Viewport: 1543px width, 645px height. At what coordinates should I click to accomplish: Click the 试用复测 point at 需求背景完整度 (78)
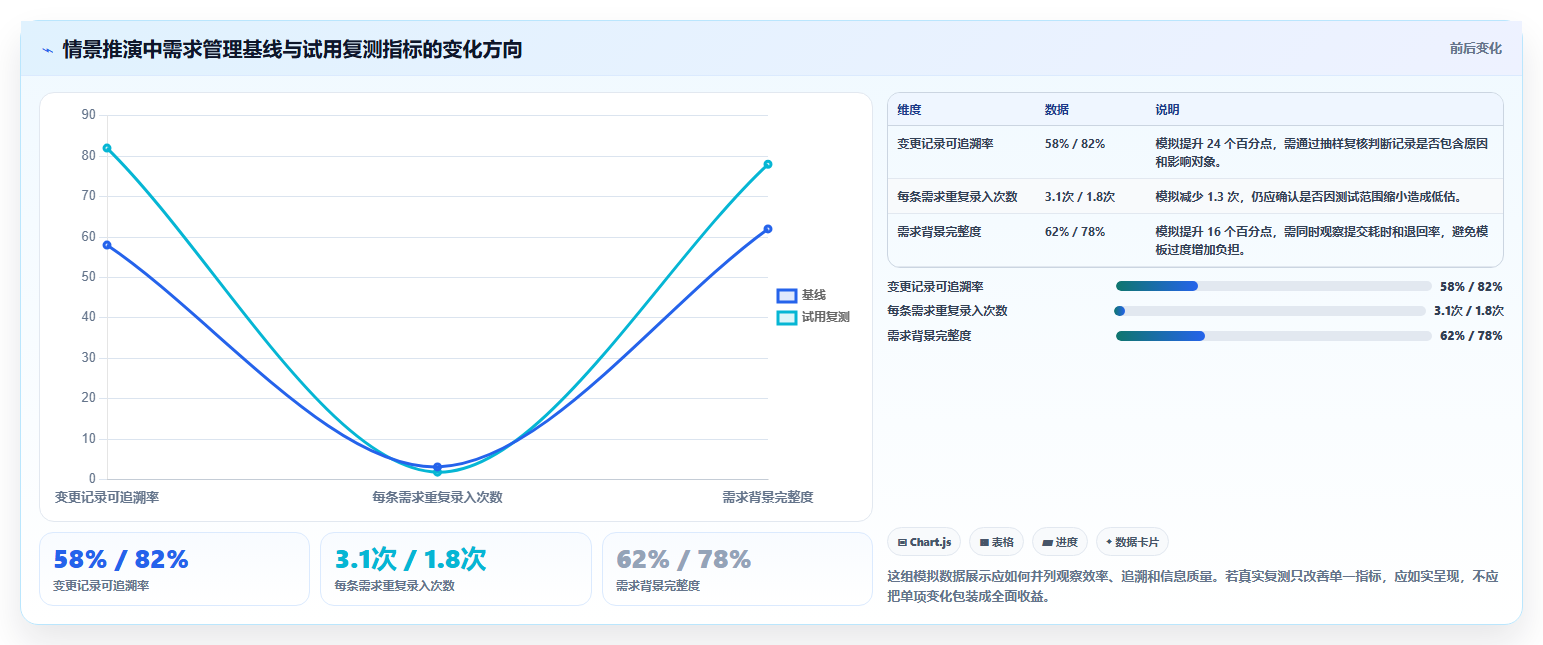tap(768, 164)
